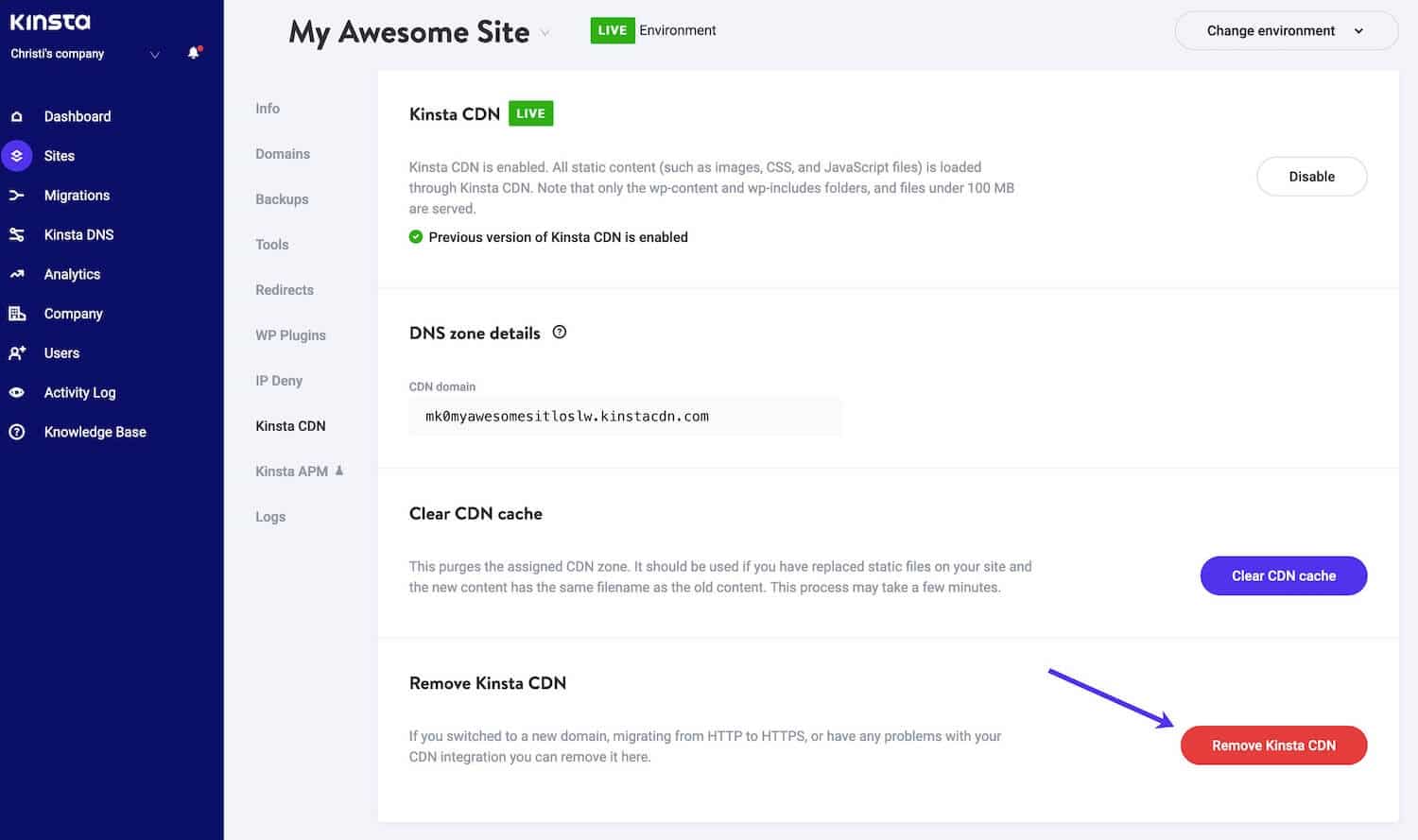The height and width of the screenshot is (840, 1418).
Task: Click the Kinsta APM beta flask icon
Action: click(x=339, y=471)
